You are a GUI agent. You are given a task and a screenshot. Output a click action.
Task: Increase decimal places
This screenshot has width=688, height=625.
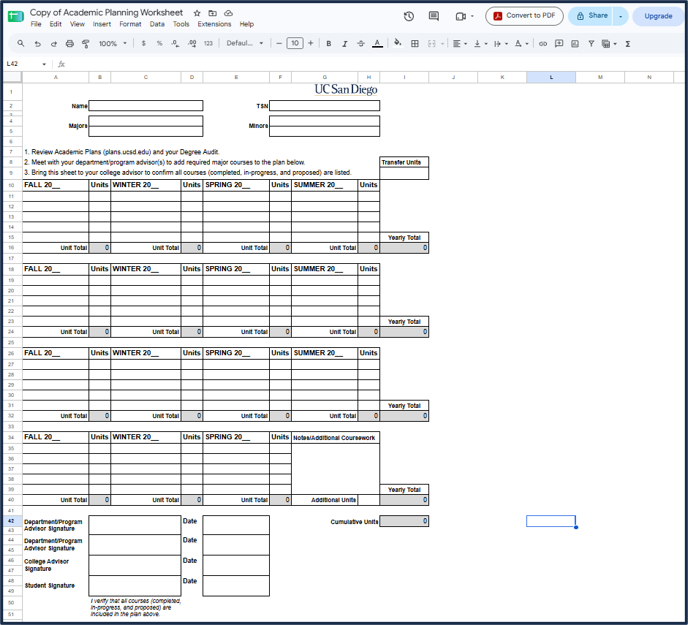pyautogui.click(x=192, y=43)
